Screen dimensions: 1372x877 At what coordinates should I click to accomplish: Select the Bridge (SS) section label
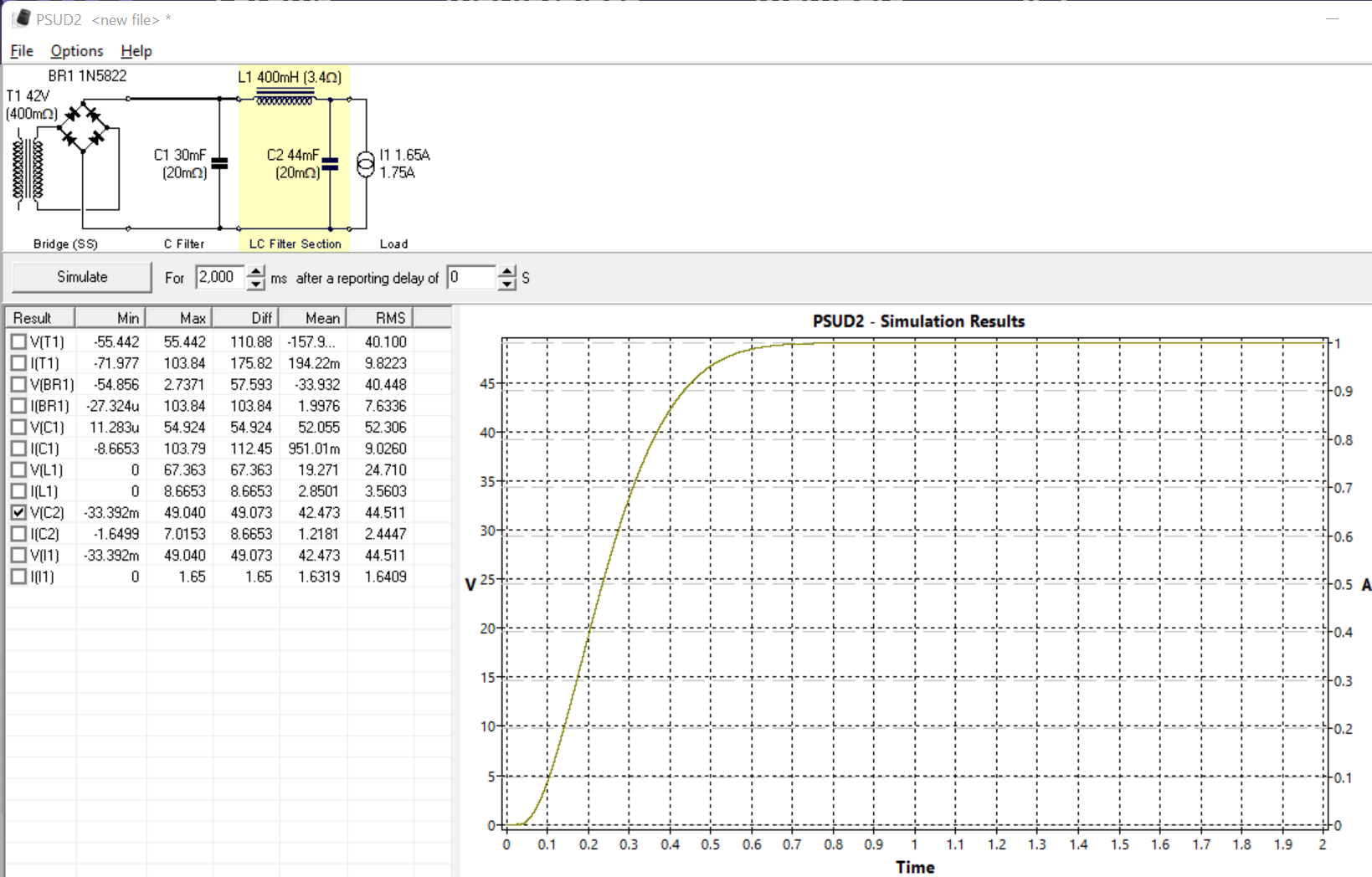coord(65,244)
